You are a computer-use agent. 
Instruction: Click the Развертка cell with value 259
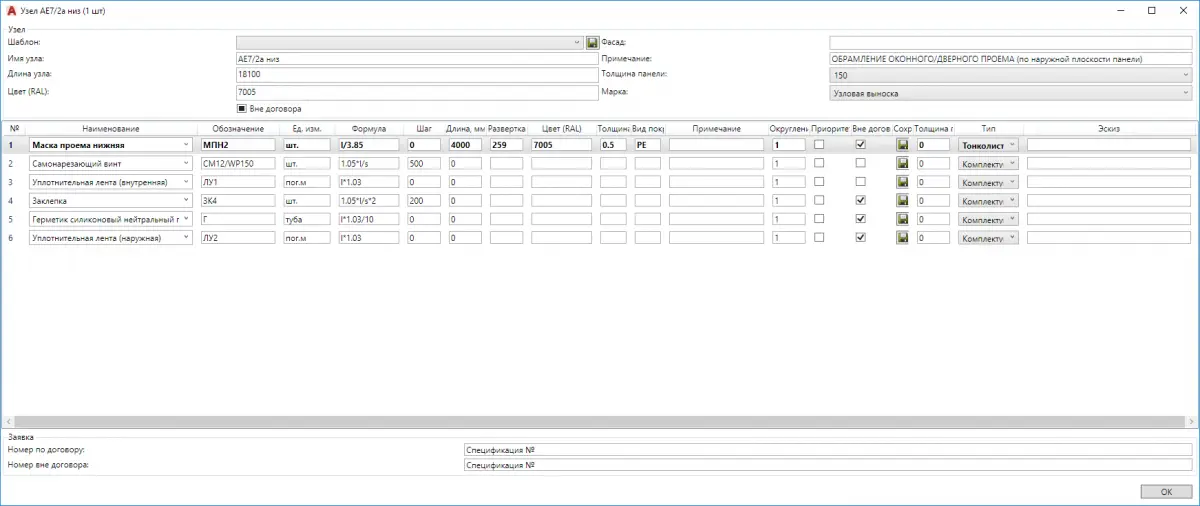(506, 145)
